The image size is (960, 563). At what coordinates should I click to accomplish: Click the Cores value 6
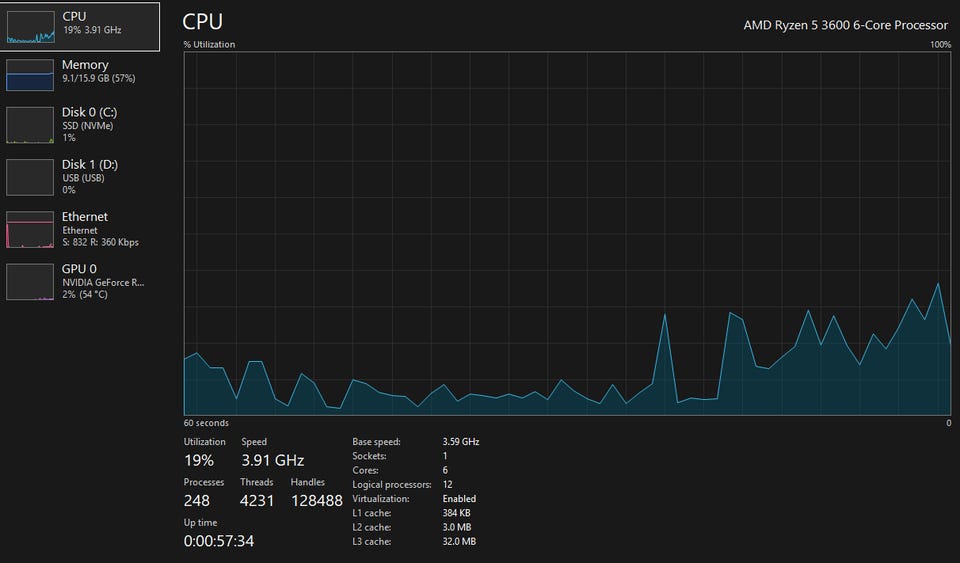click(x=445, y=471)
